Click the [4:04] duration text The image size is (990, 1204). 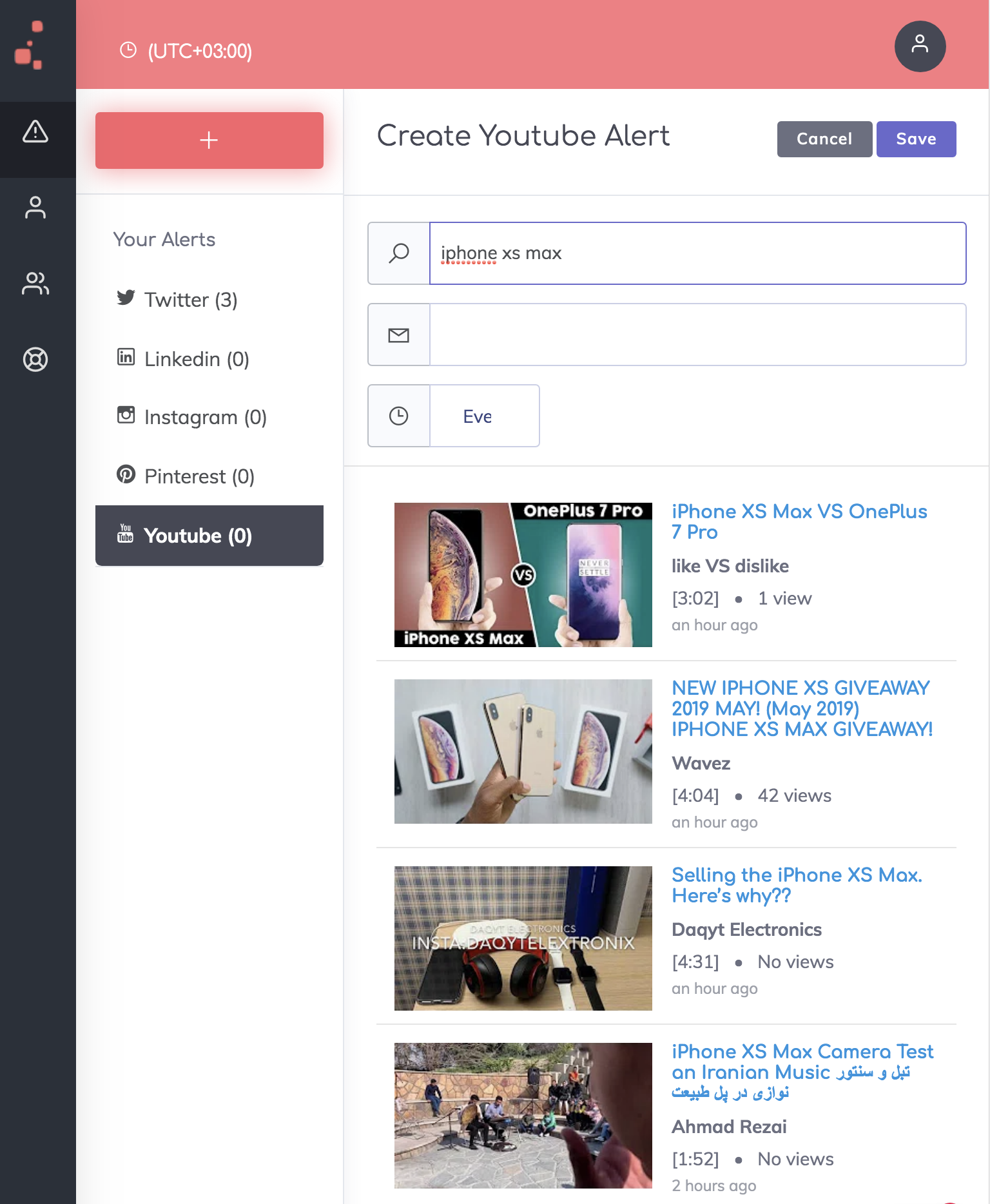click(x=695, y=795)
